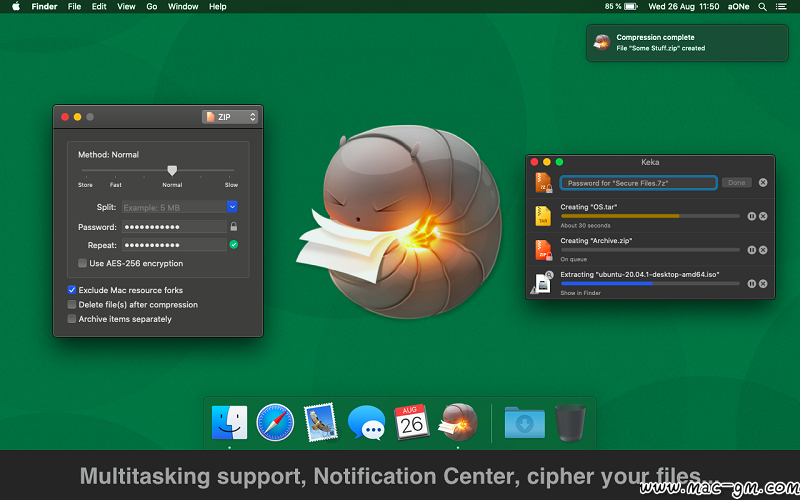The height and width of the screenshot is (500, 800).
Task: Open the Help menu
Action: [217, 7]
